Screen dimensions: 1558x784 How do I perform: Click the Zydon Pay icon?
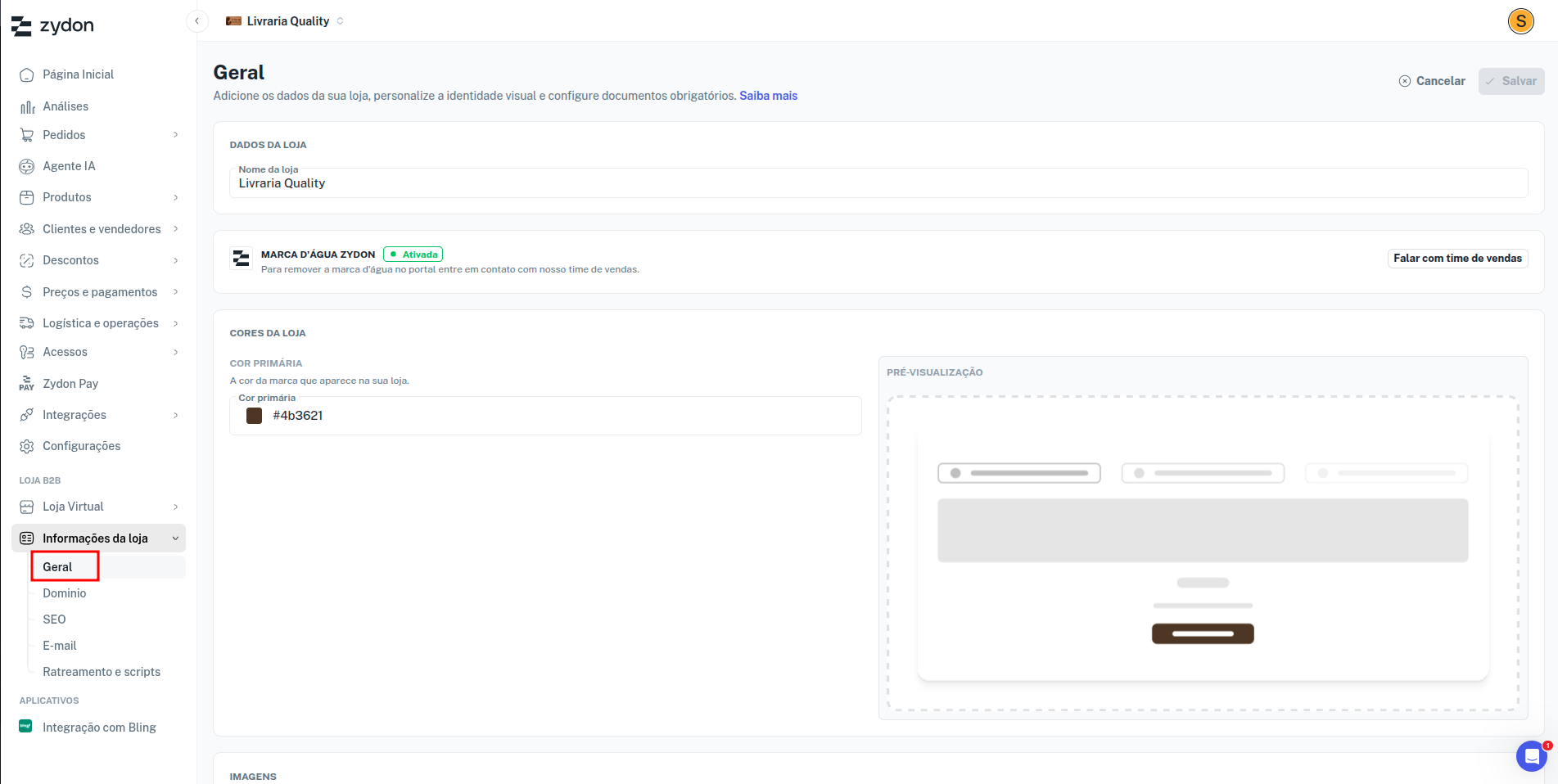[27, 384]
